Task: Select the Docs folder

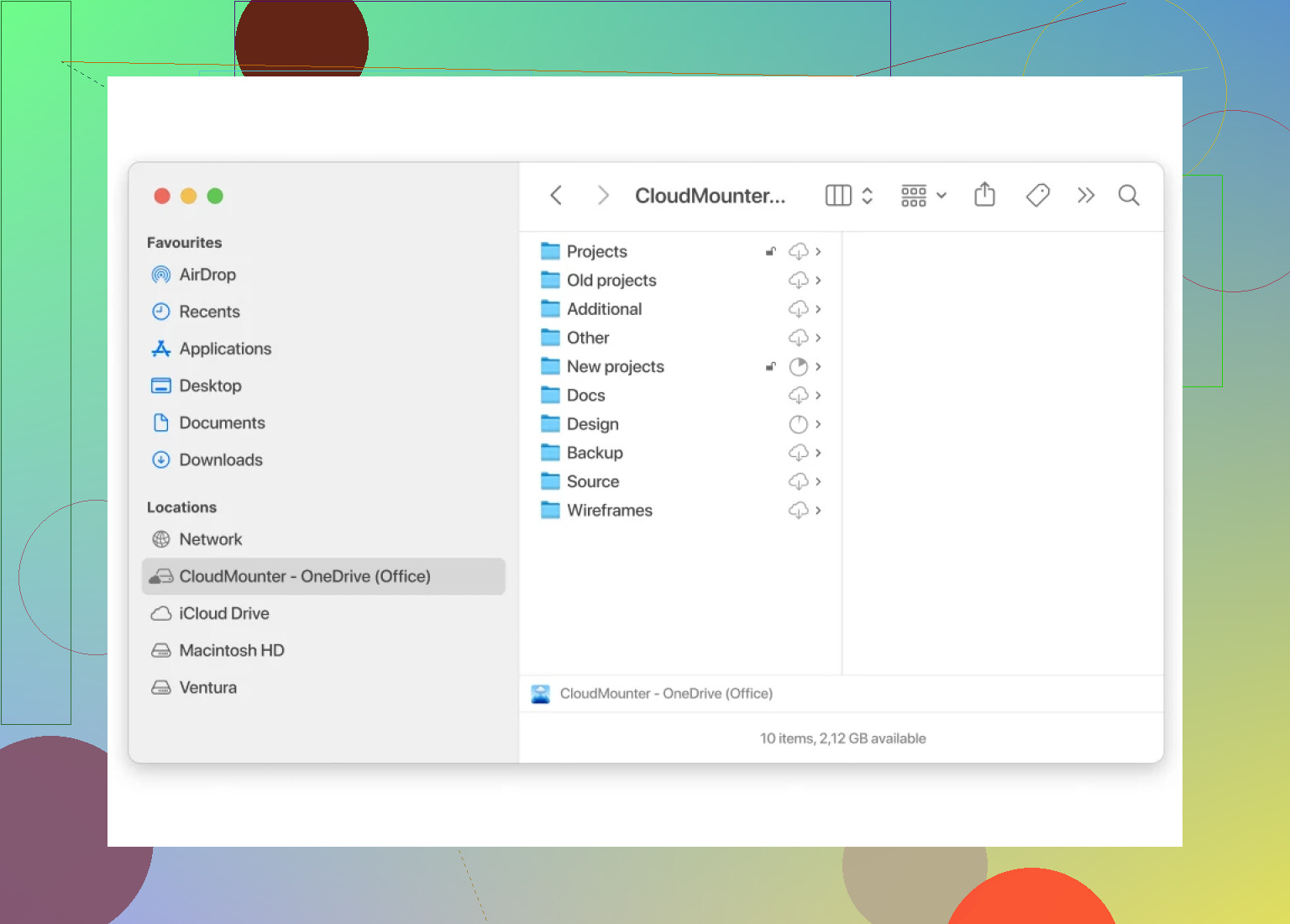Action: tap(680, 395)
